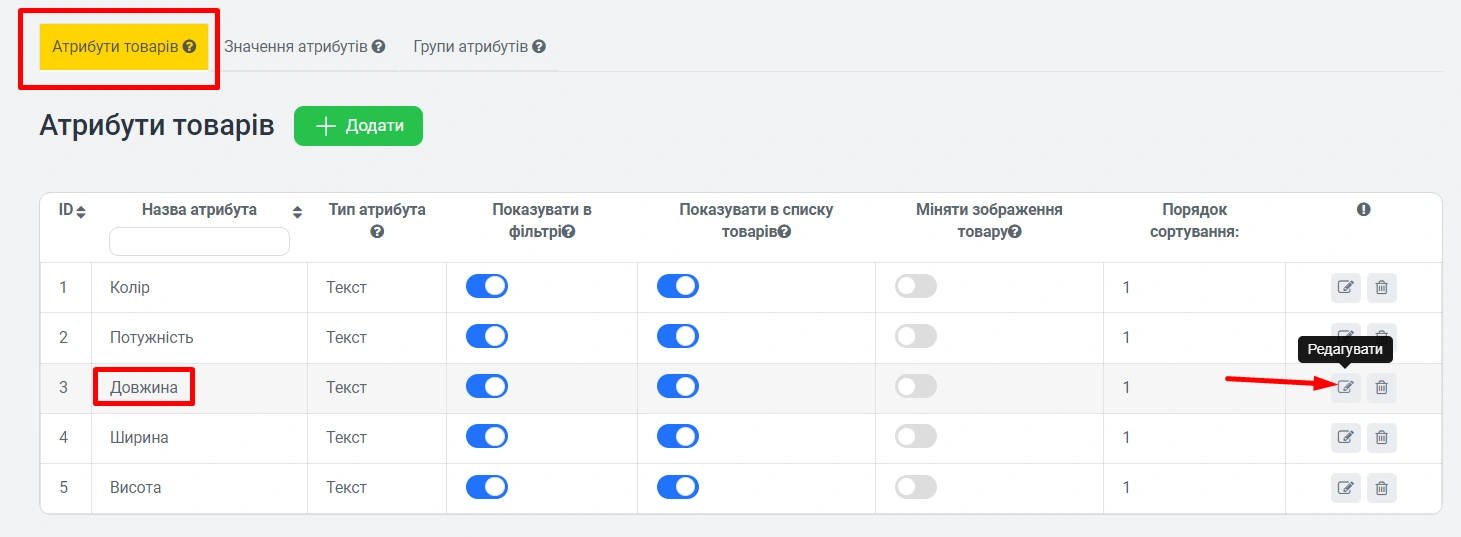
Task: Delete the Колір attribute via trash icon
Action: click(1381, 288)
